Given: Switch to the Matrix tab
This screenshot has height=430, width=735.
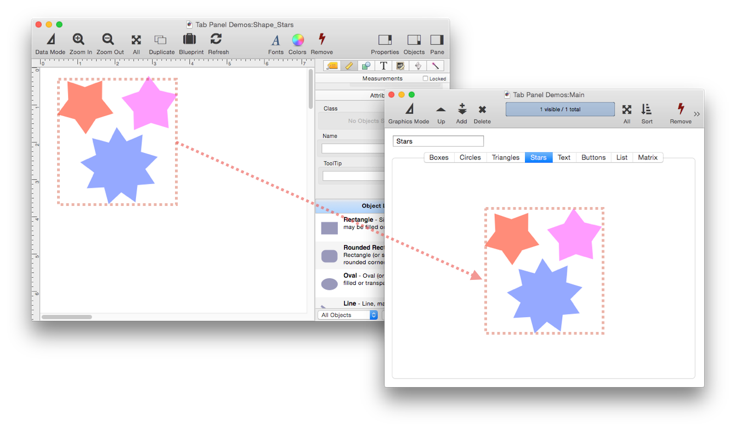Looking at the screenshot, I should point(647,158).
